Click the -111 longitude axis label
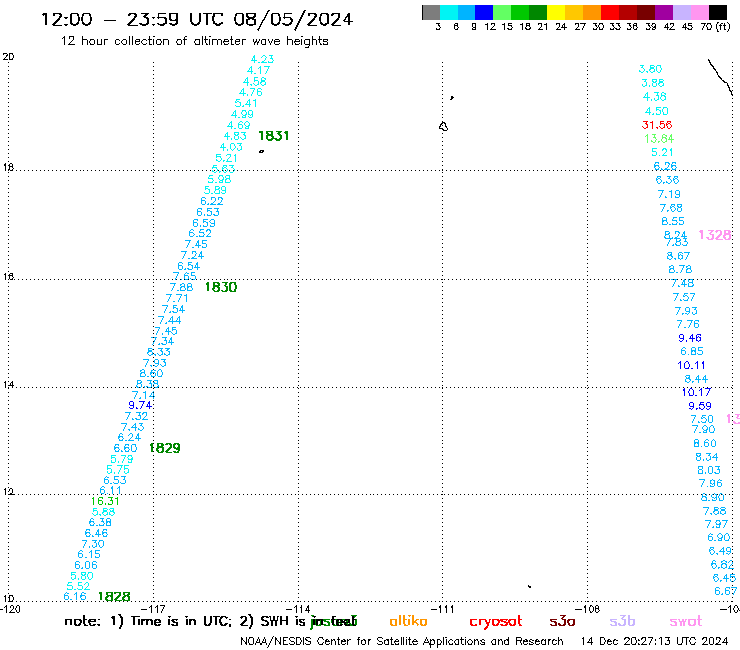The height and width of the screenshot is (650, 740). [x=443, y=609]
